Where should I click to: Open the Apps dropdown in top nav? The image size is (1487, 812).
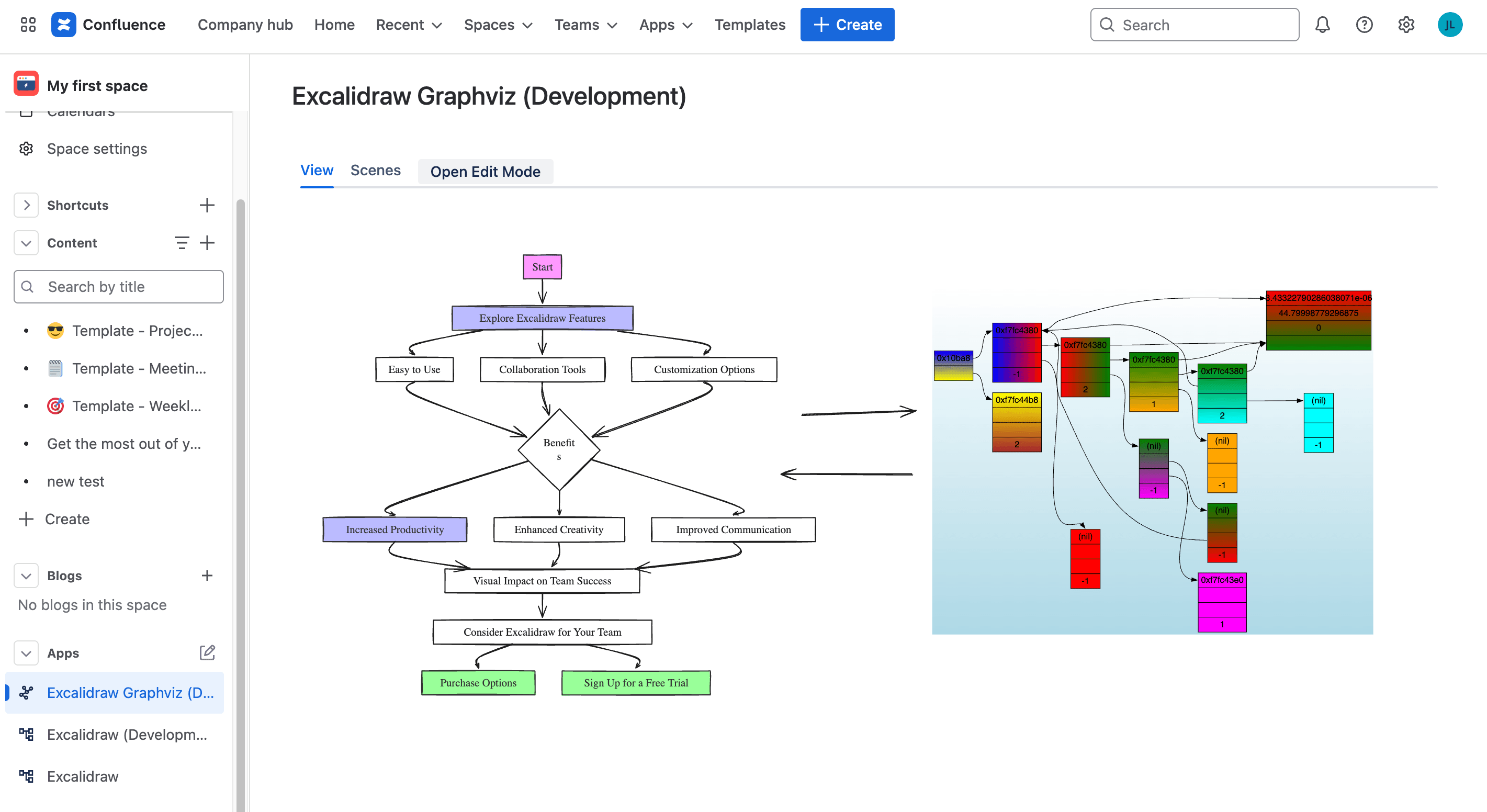pyautogui.click(x=665, y=25)
